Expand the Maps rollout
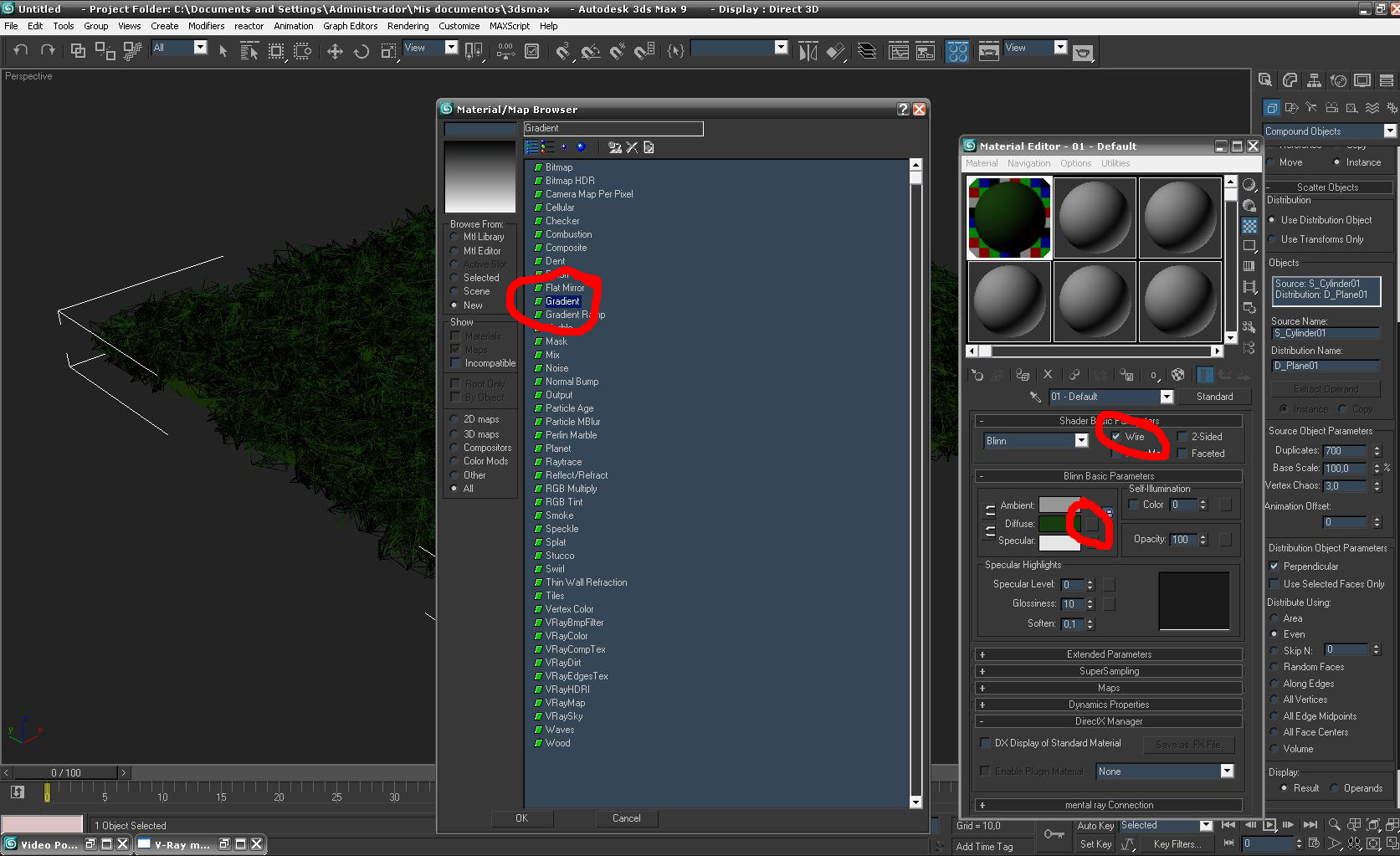This screenshot has height=856, width=1400. point(1108,688)
